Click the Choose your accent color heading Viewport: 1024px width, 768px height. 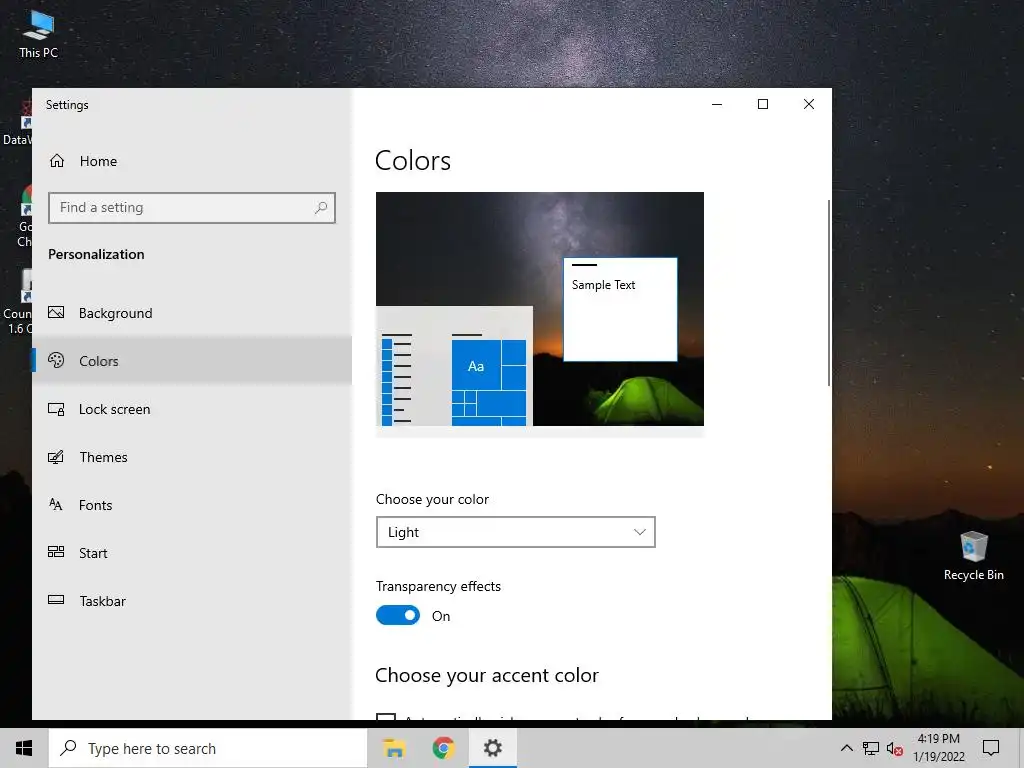[487, 675]
